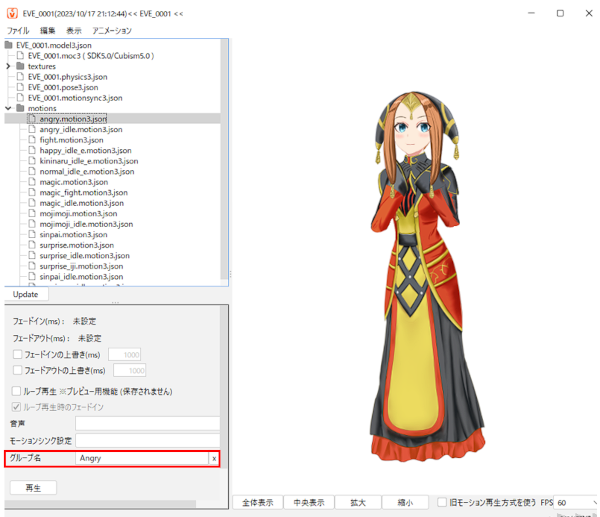Click the 音声 input field
Viewport: 600px width, 517px height.
click(x=147, y=424)
